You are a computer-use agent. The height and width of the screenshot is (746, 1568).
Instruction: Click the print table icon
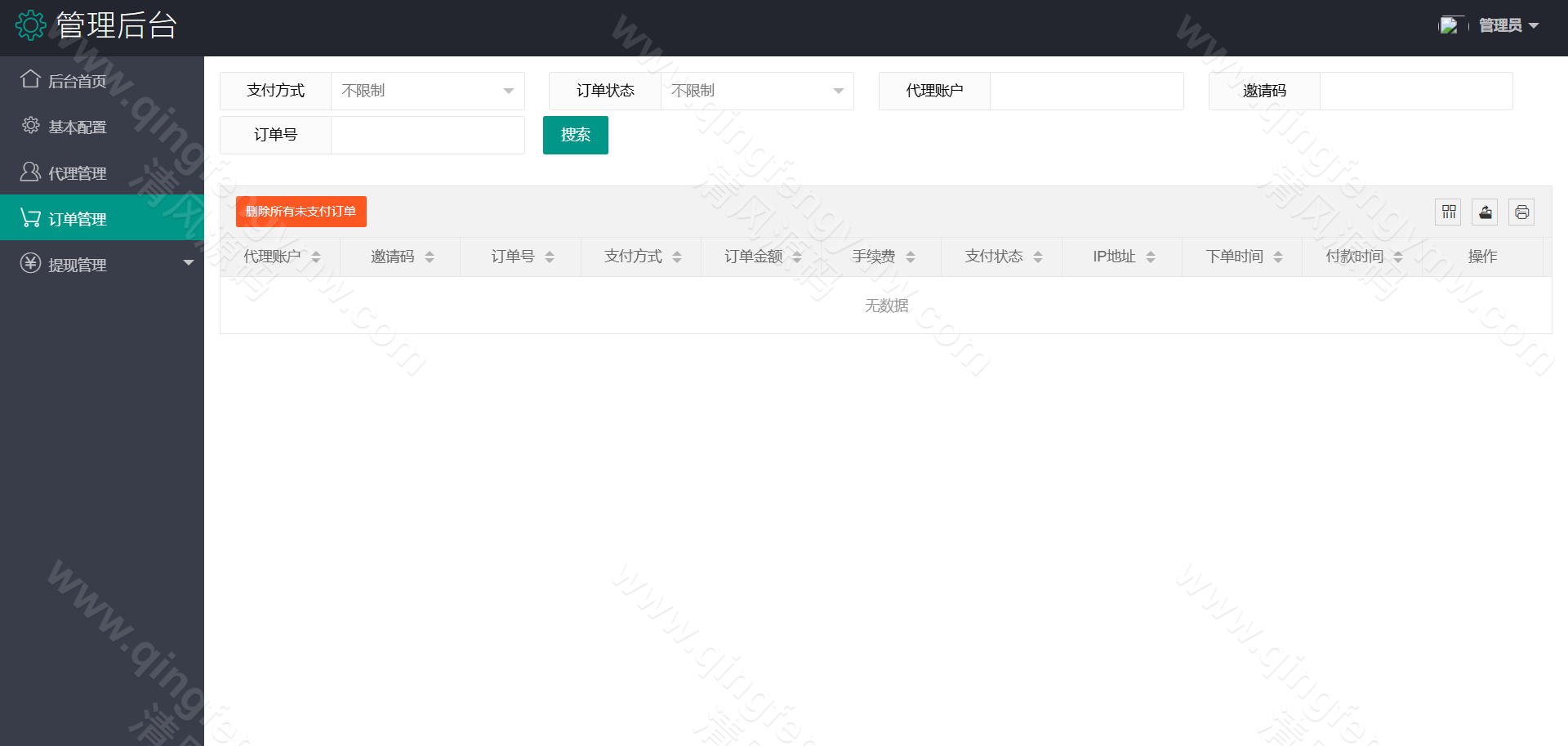pos(1521,212)
